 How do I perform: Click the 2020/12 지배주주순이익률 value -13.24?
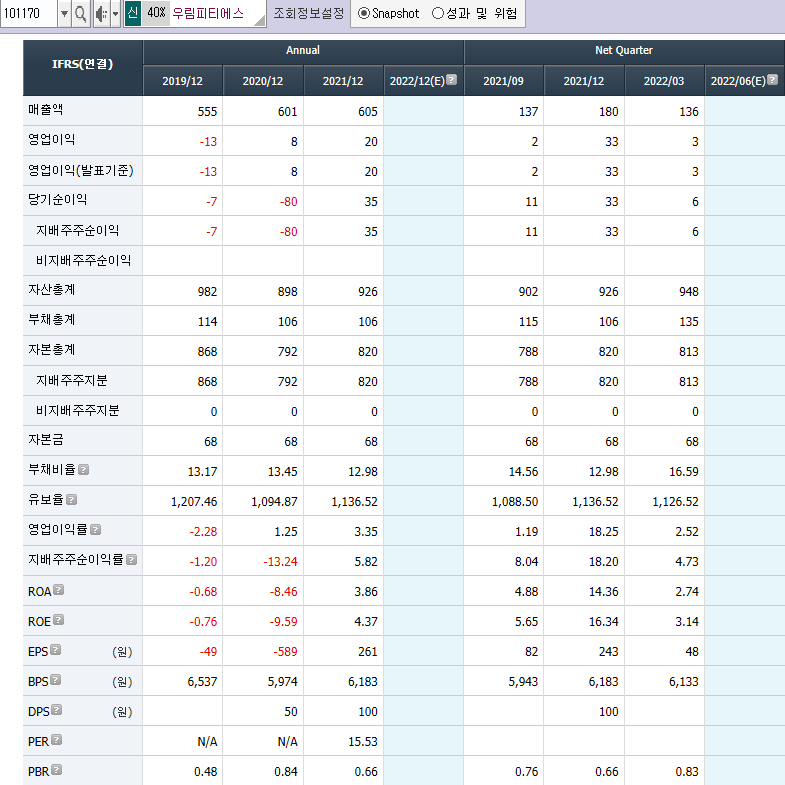point(280,562)
